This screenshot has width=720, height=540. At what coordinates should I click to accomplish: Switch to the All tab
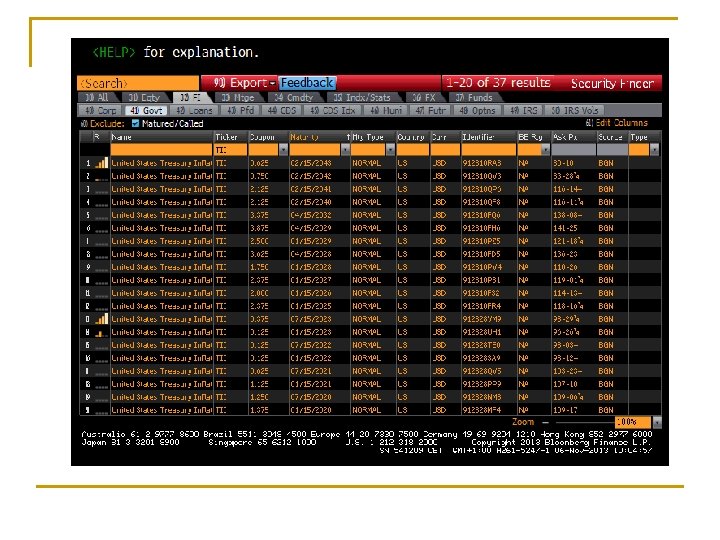97,97
